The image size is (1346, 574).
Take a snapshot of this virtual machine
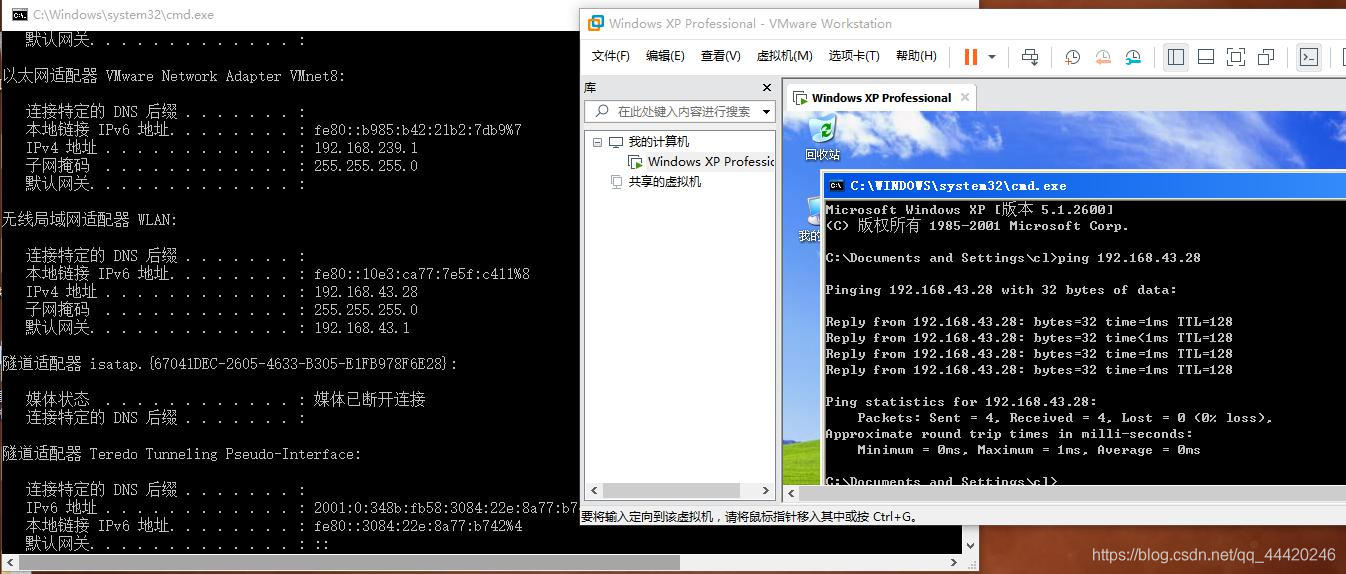pos(1072,57)
